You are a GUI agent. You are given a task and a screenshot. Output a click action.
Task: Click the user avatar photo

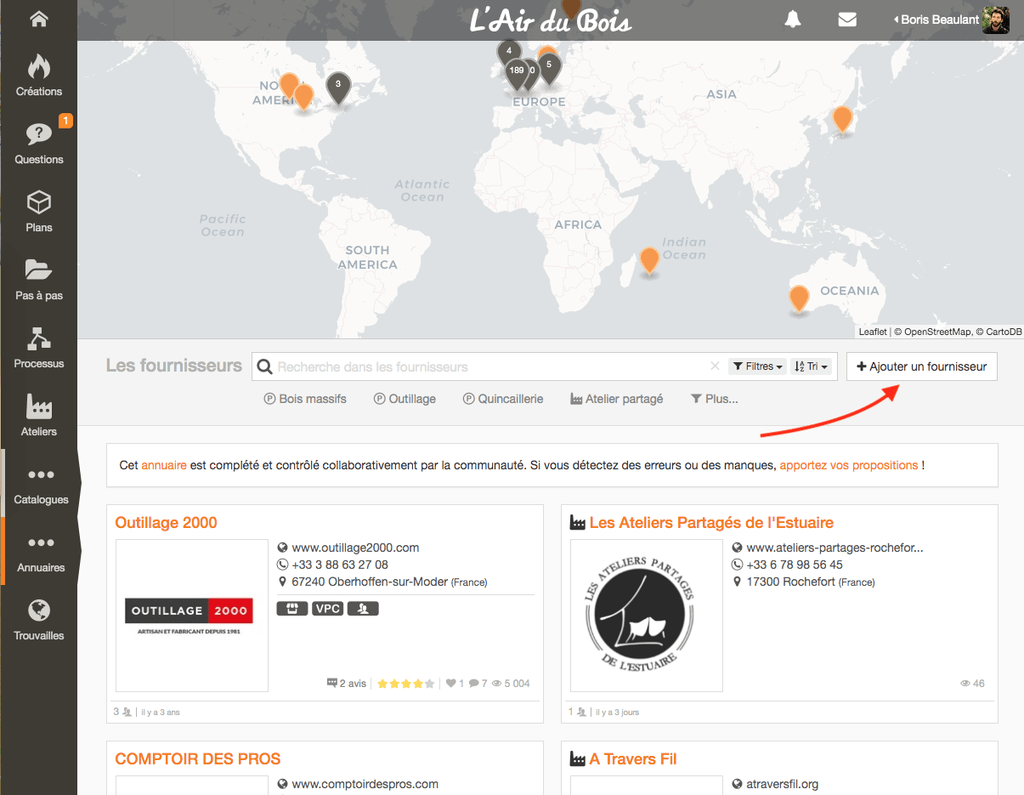(x=995, y=20)
